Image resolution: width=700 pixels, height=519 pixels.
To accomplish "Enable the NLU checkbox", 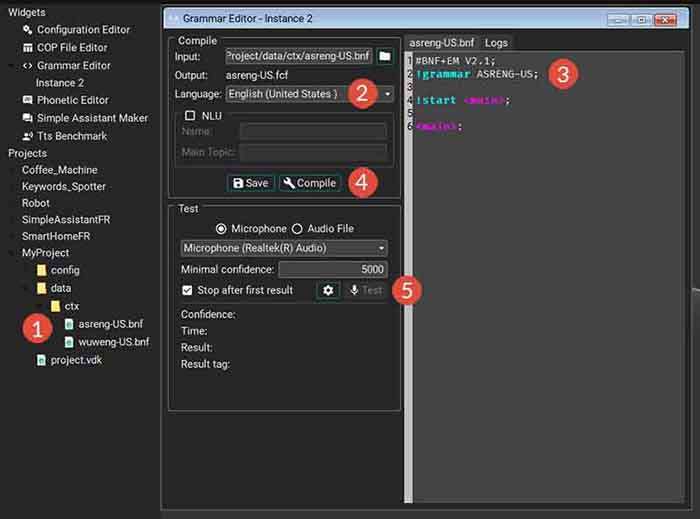I will click(x=190, y=116).
